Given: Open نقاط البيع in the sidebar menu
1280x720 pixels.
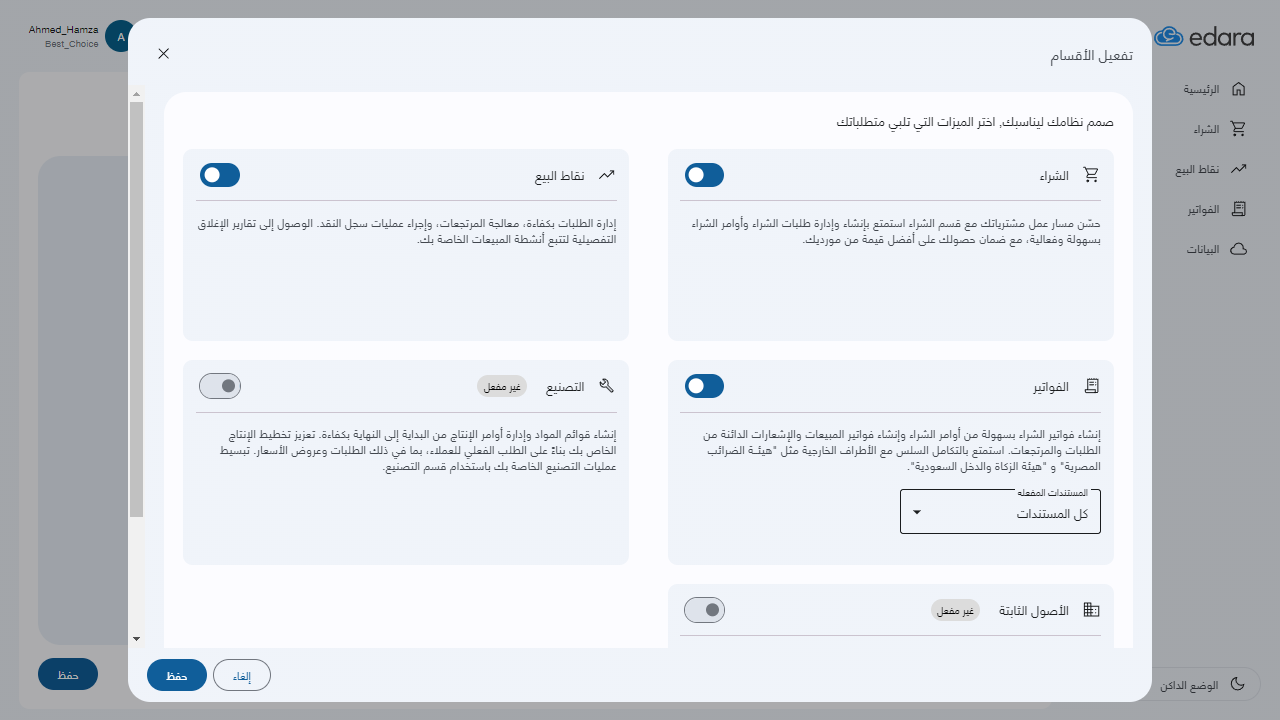Looking at the screenshot, I should point(1210,169).
